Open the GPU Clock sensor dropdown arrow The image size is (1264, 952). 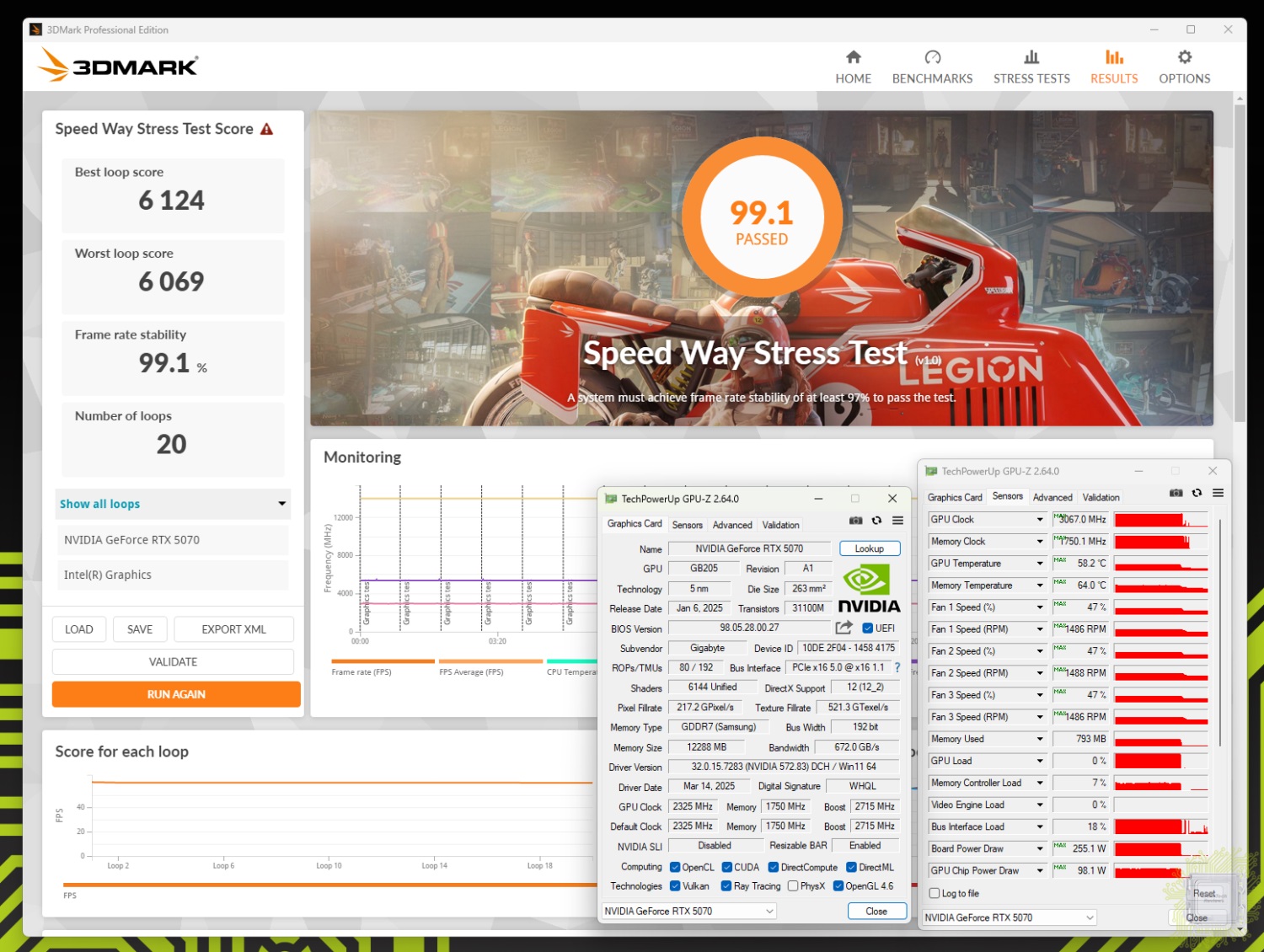click(x=1040, y=520)
